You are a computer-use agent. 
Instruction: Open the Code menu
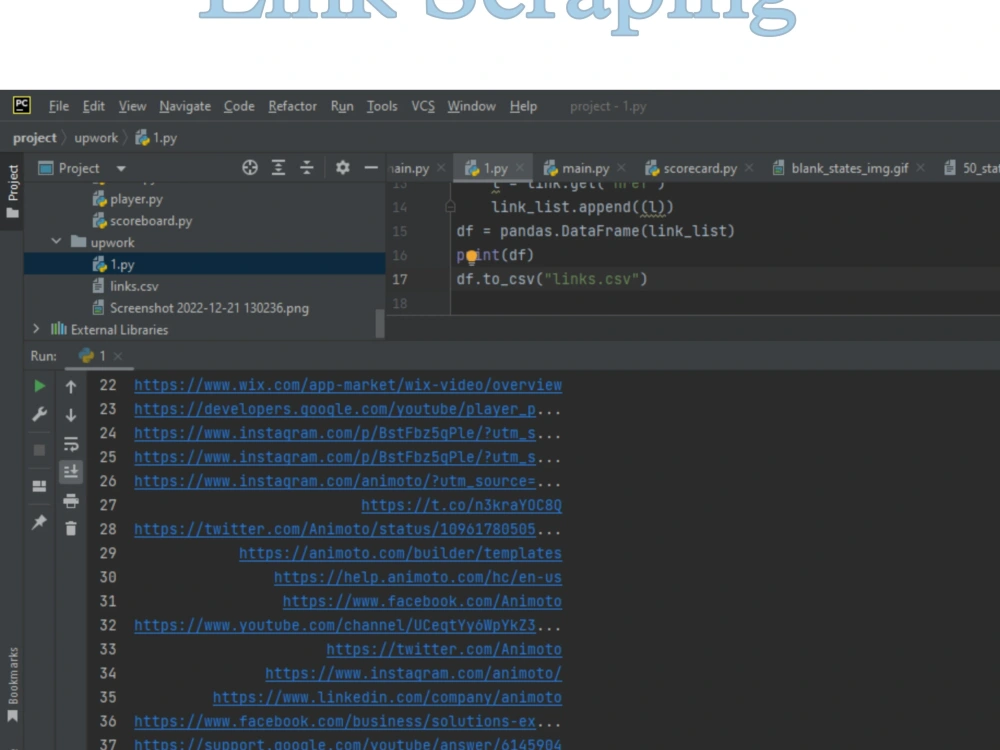pyautogui.click(x=239, y=107)
